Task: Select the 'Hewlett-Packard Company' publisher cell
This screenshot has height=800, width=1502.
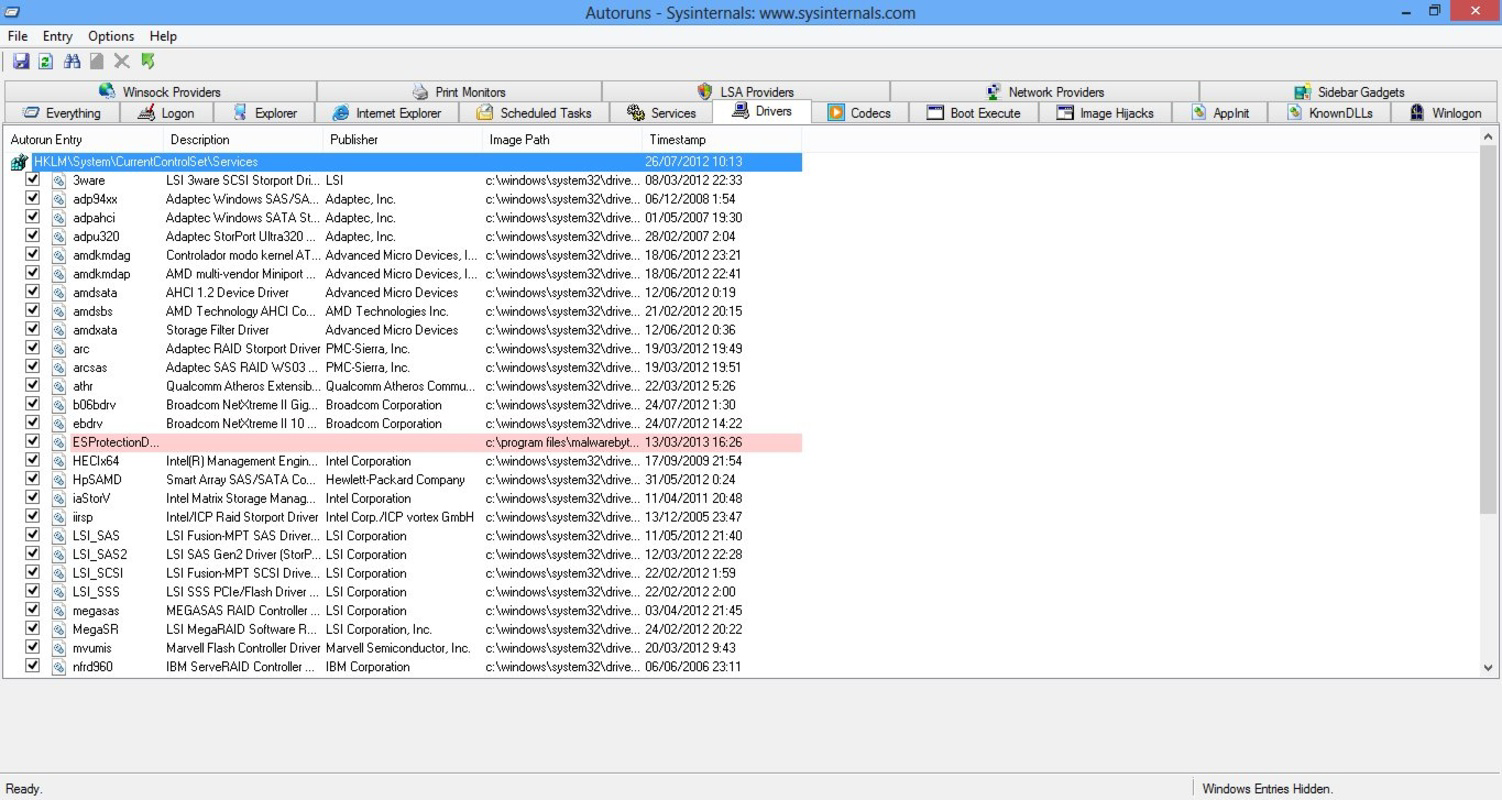Action: (395, 480)
